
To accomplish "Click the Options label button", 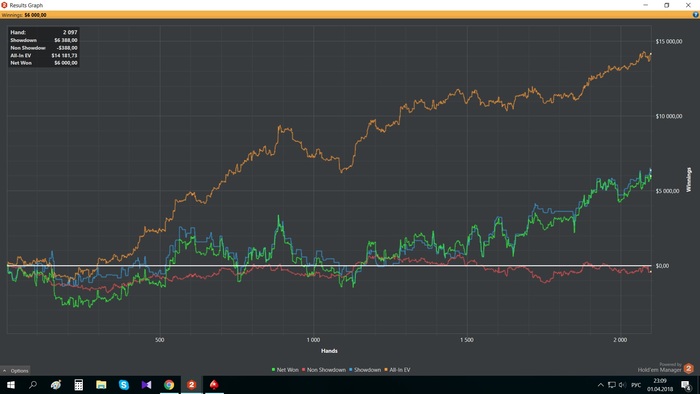I will click(x=19, y=371).
